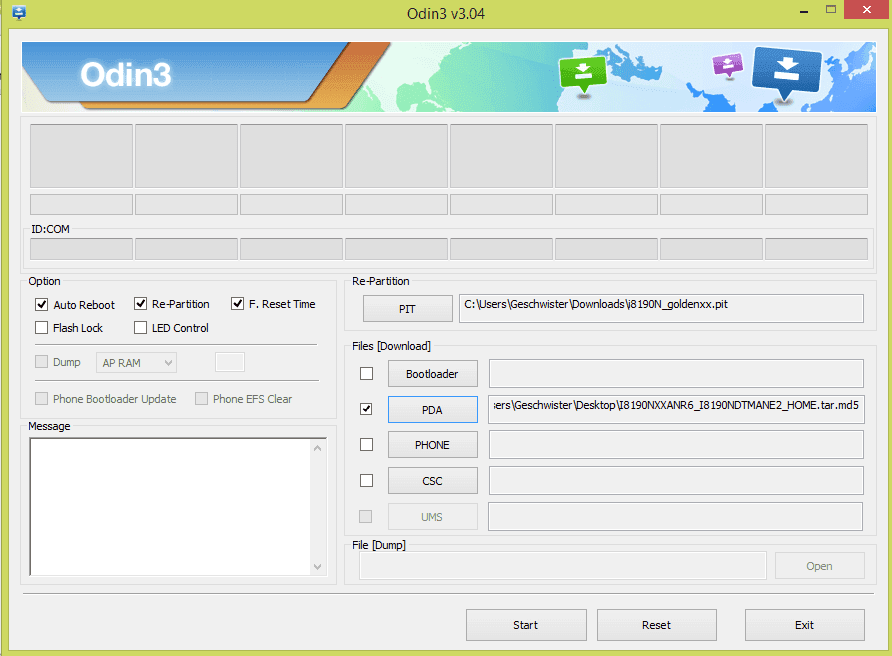
Task: Check the CSC file checkbox
Action: click(366, 481)
